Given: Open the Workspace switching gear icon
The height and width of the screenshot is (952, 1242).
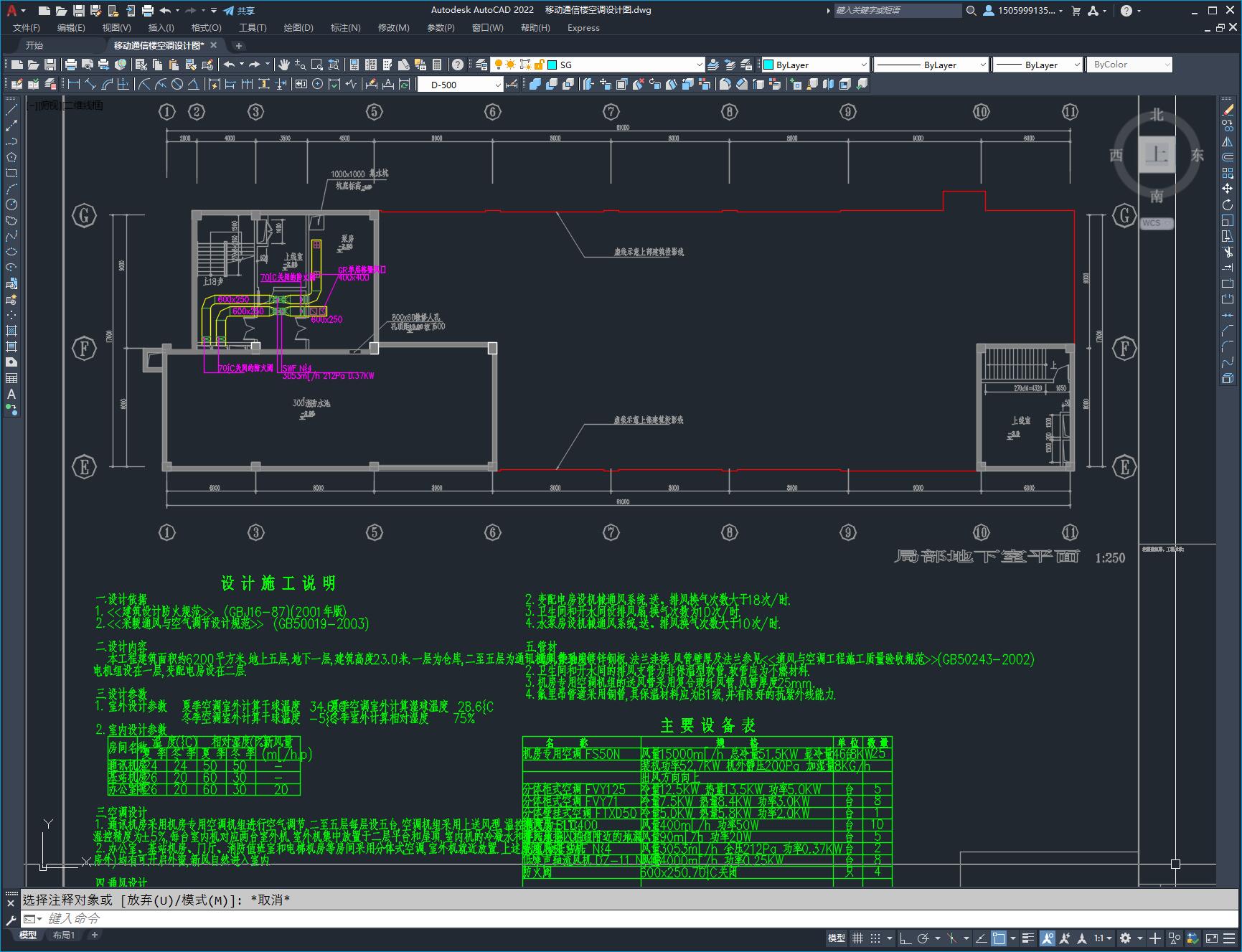Looking at the screenshot, I should pos(1126,938).
